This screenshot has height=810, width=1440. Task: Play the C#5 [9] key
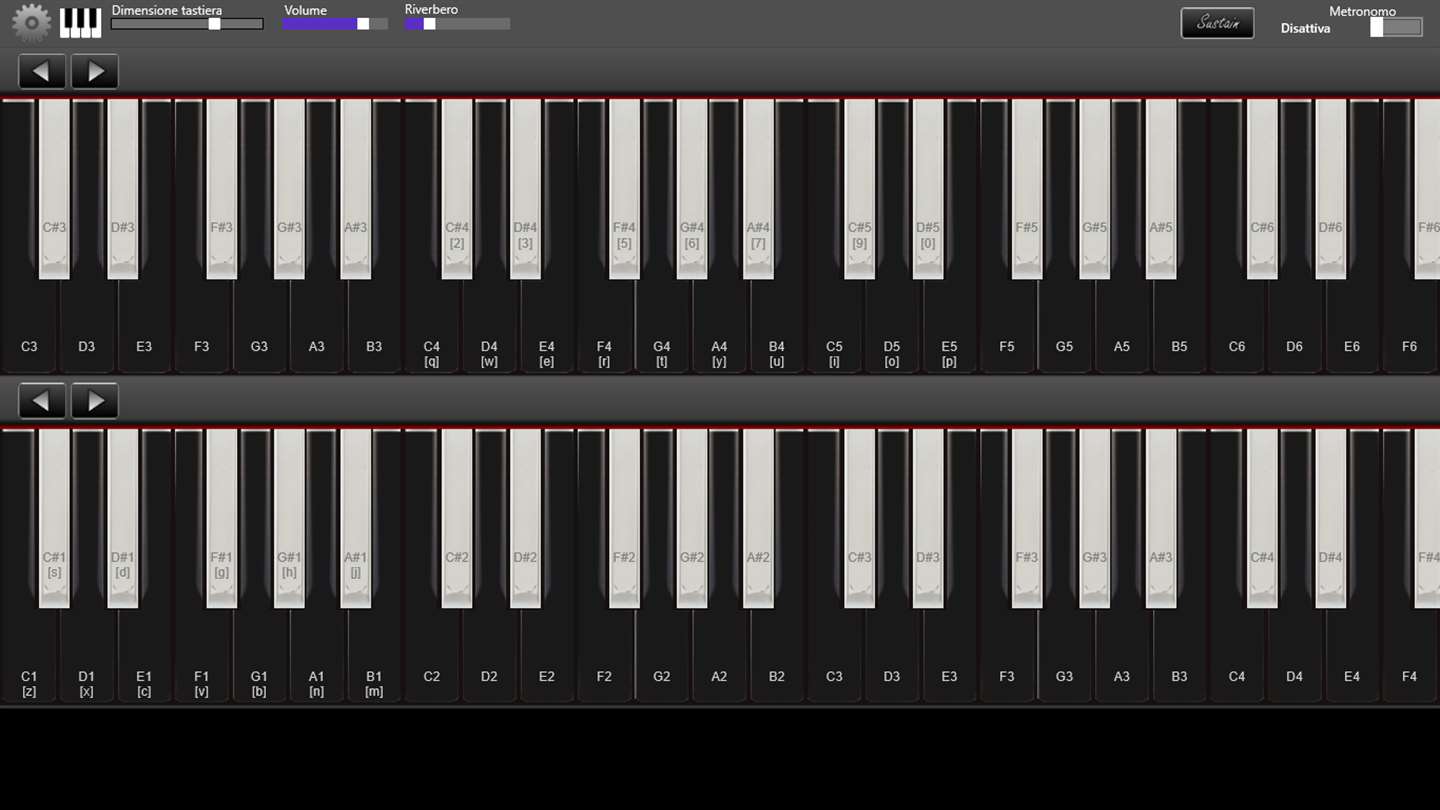pos(860,189)
